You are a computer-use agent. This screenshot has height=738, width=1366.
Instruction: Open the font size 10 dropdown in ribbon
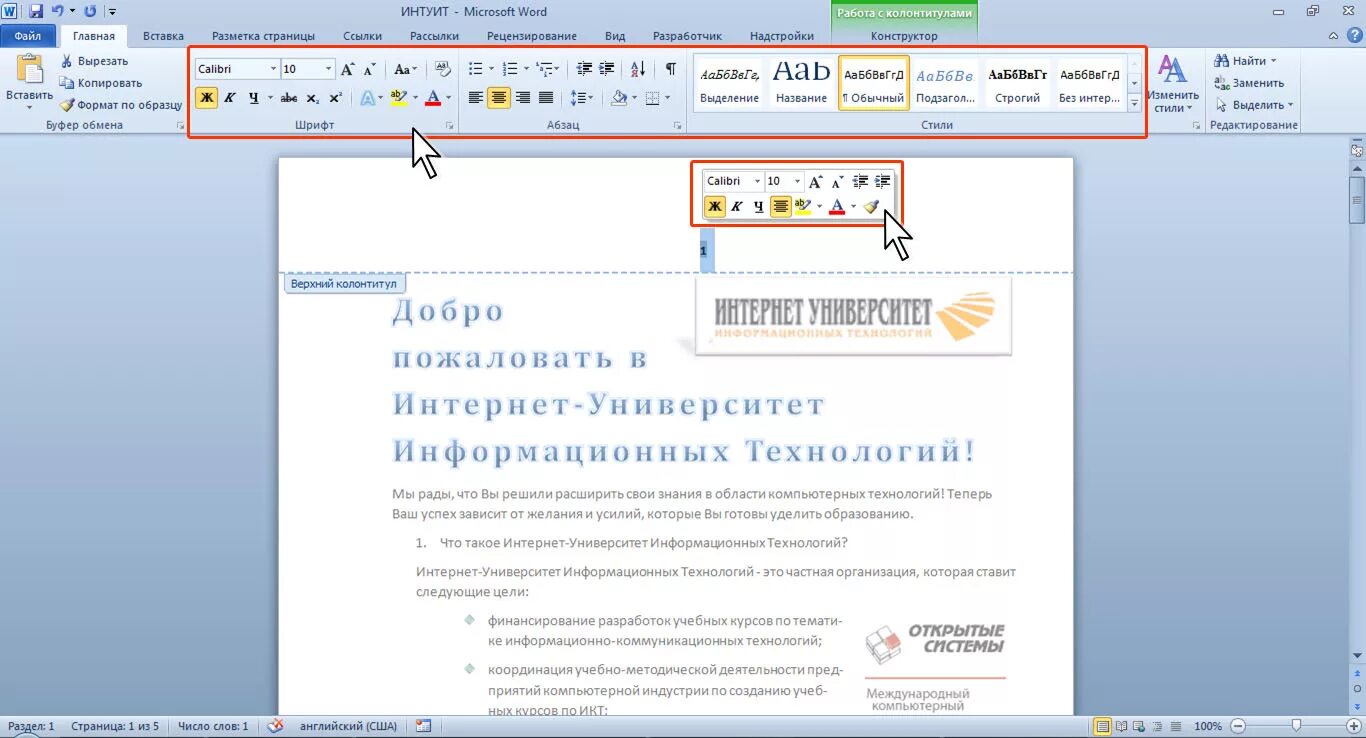(329, 69)
